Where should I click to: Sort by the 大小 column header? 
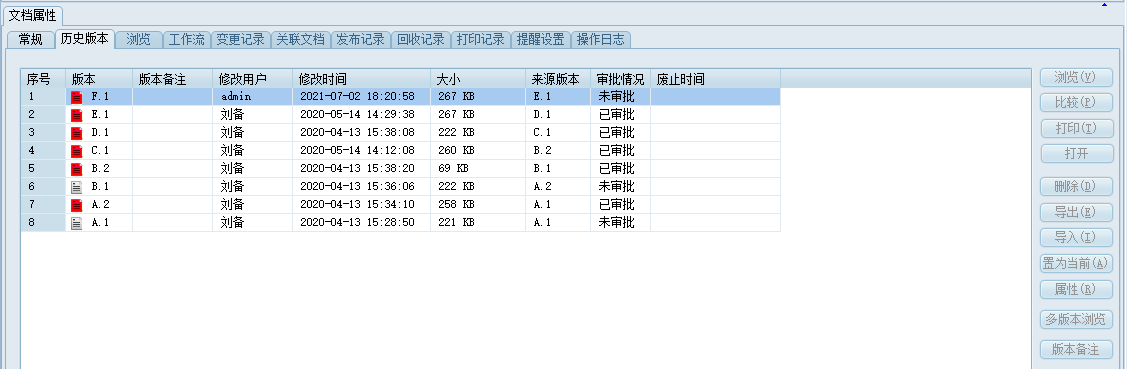point(478,78)
